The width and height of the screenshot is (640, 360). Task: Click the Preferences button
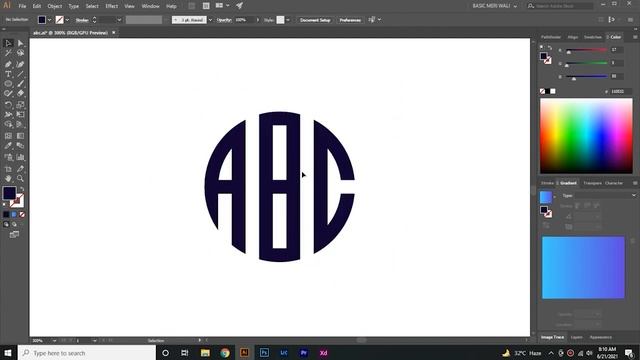pyautogui.click(x=350, y=20)
